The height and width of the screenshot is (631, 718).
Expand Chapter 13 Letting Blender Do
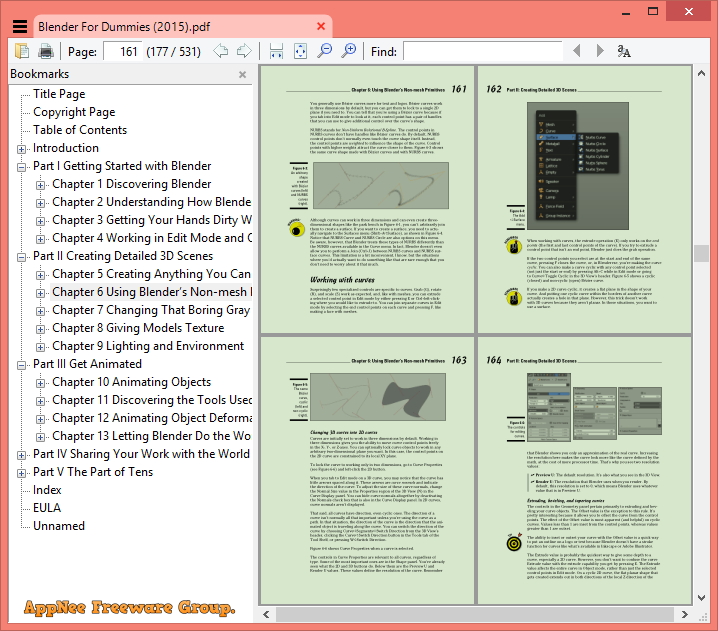40,437
